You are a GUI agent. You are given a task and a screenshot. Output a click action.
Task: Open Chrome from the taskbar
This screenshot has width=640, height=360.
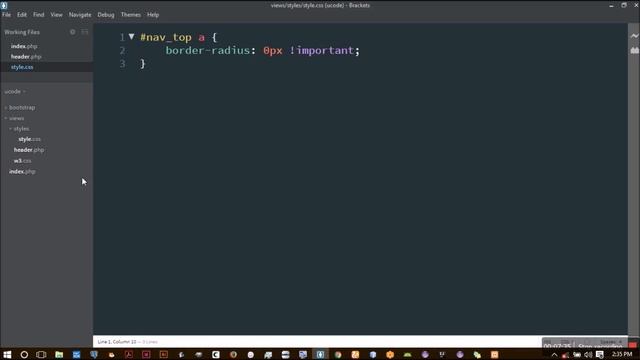click(x=338, y=355)
